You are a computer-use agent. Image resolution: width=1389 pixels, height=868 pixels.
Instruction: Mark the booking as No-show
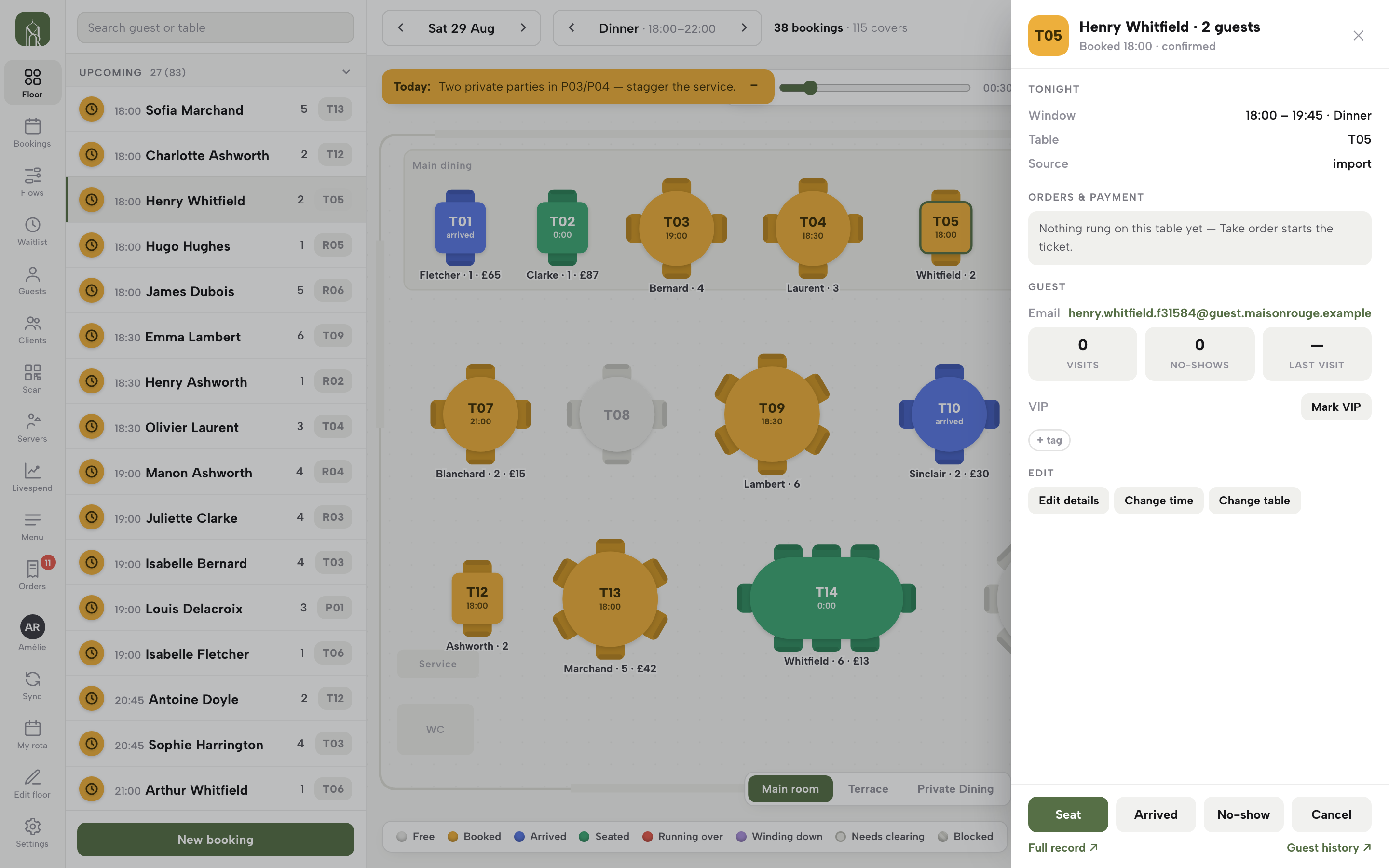[x=1243, y=814]
